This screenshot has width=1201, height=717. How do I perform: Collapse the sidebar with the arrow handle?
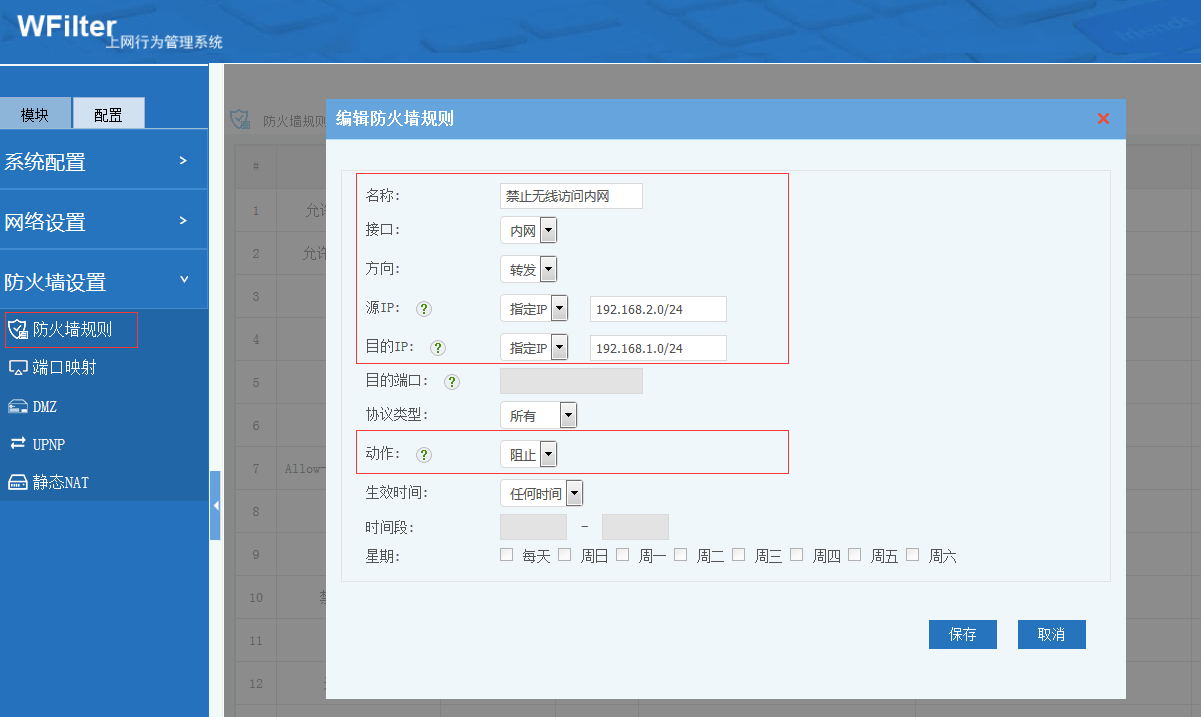[215, 505]
